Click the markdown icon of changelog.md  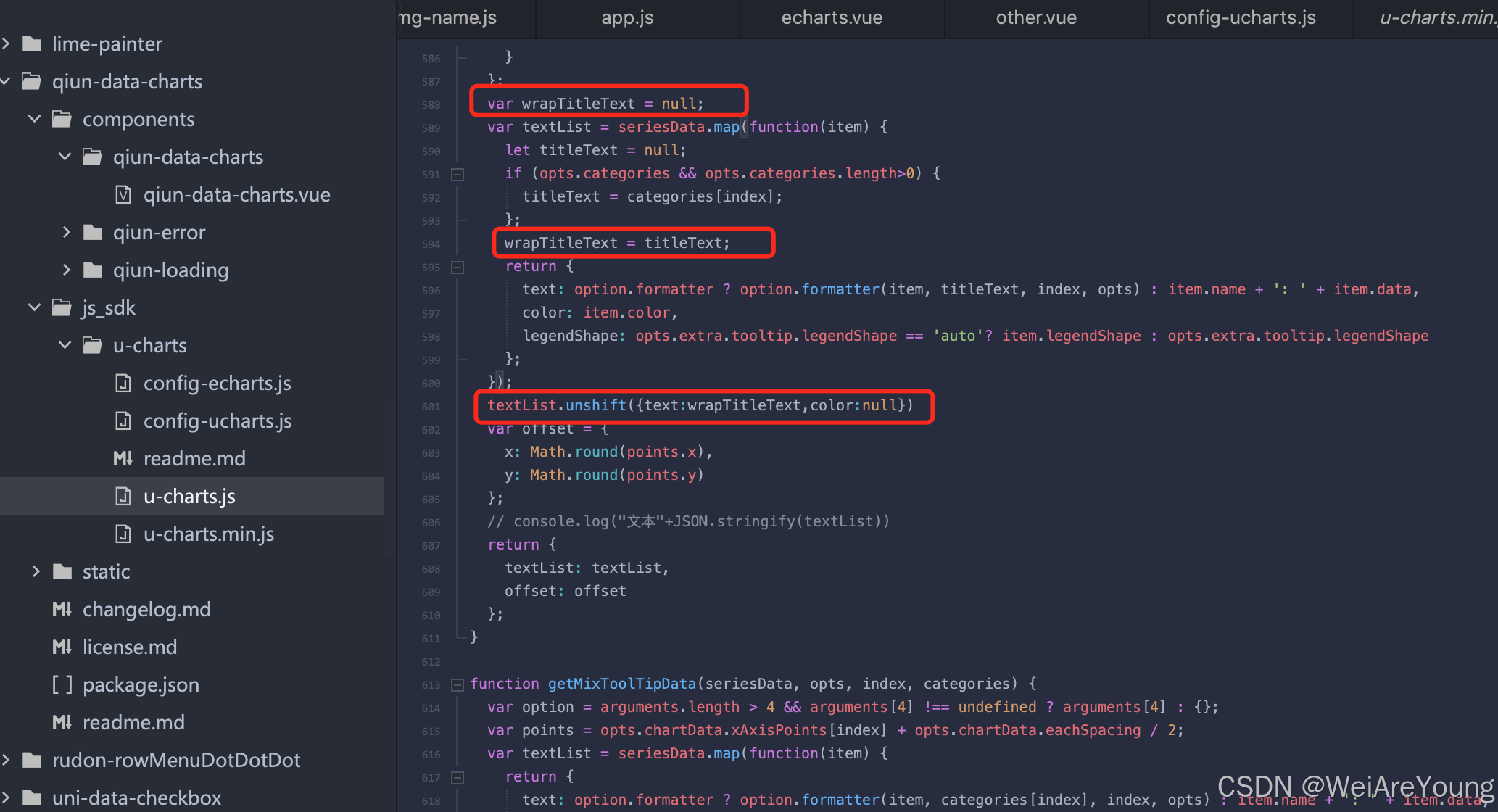(x=62, y=609)
